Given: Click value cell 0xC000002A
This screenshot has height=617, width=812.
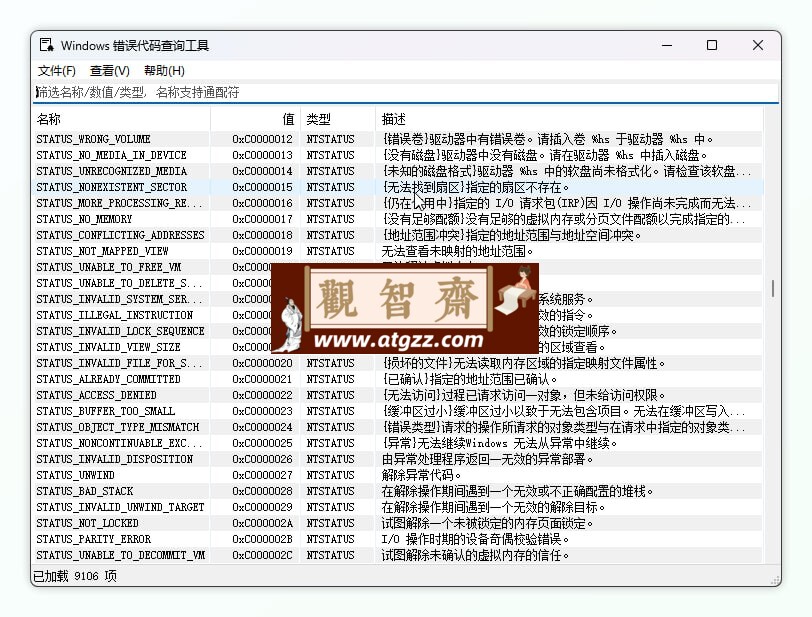Looking at the screenshot, I should click(x=262, y=524).
